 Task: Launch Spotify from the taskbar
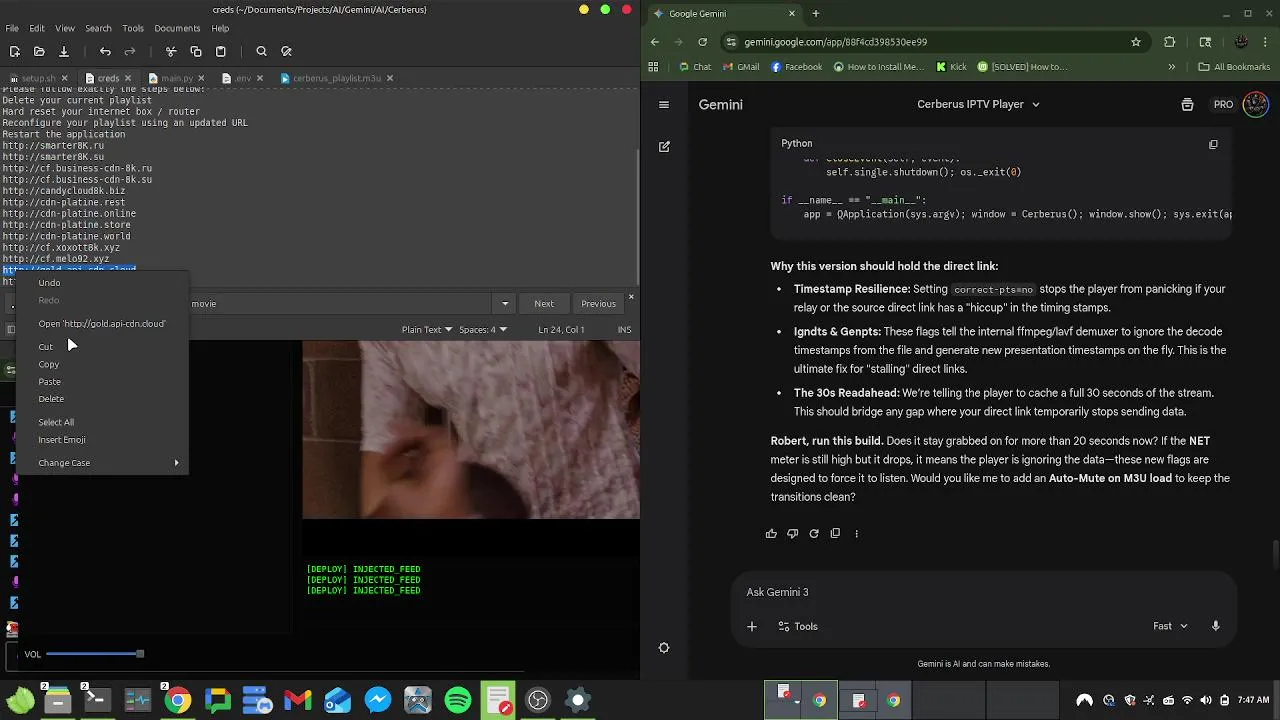(458, 700)
